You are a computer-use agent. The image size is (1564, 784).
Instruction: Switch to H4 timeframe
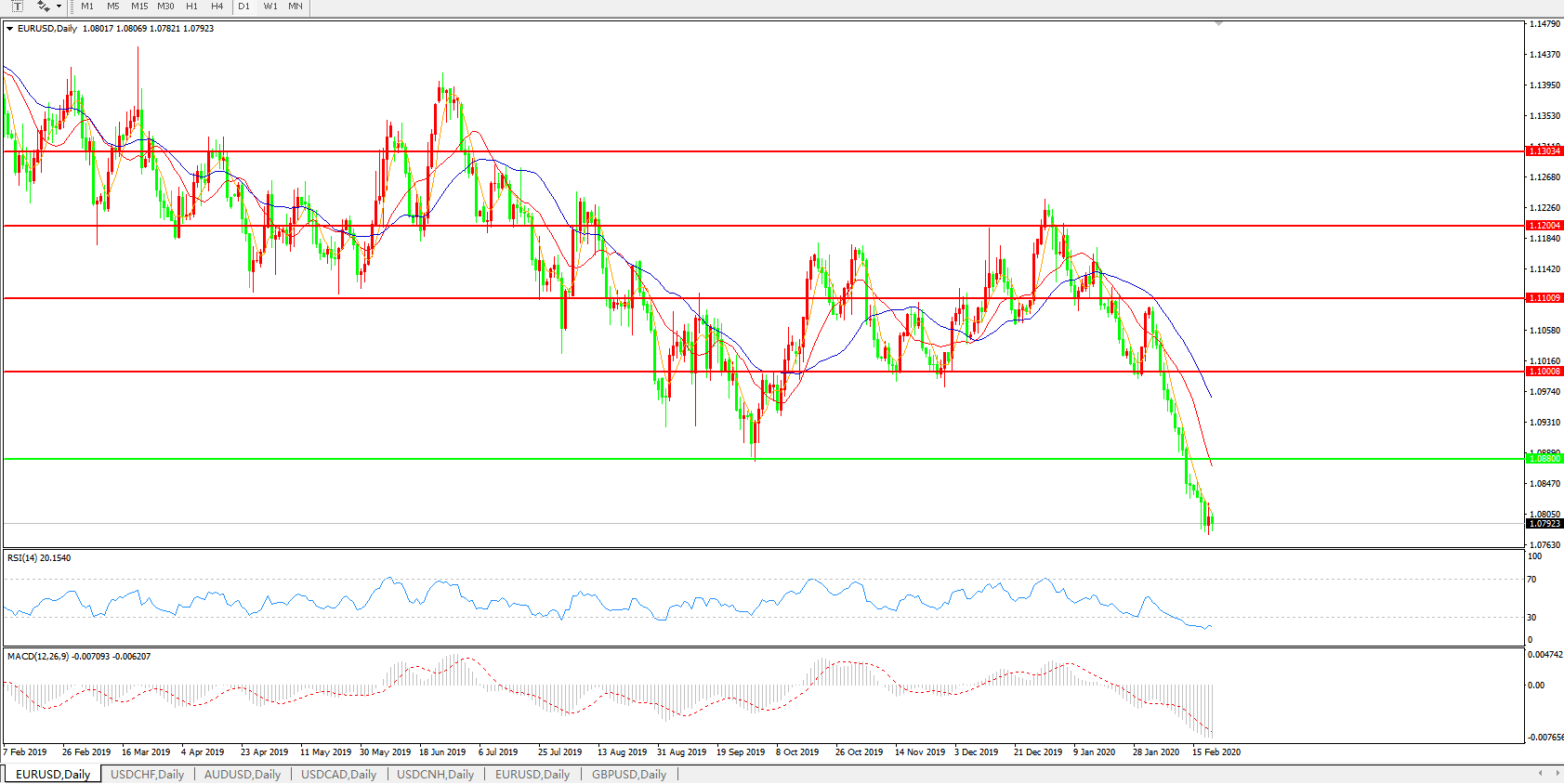pyautogui.click(x=217, y=7)
